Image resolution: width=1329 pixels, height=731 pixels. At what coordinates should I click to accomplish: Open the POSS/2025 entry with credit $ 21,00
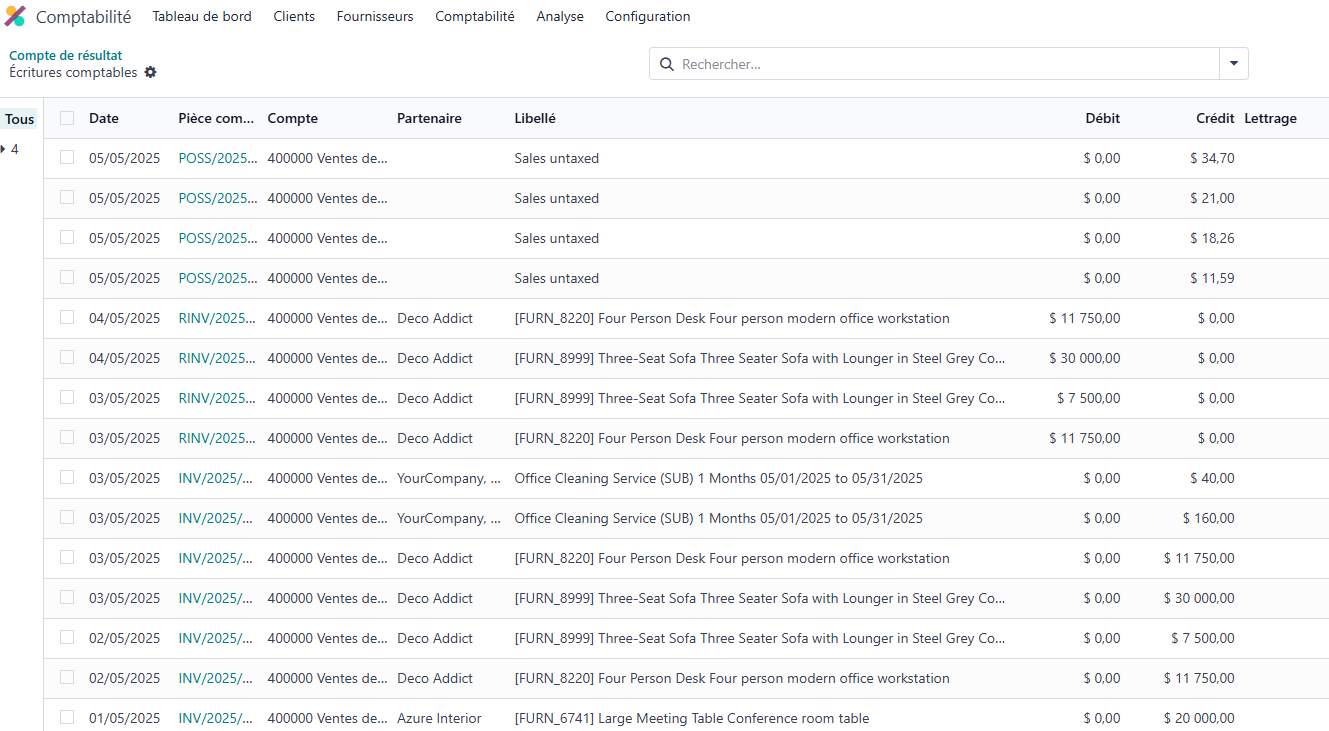[x=217, y=198]
